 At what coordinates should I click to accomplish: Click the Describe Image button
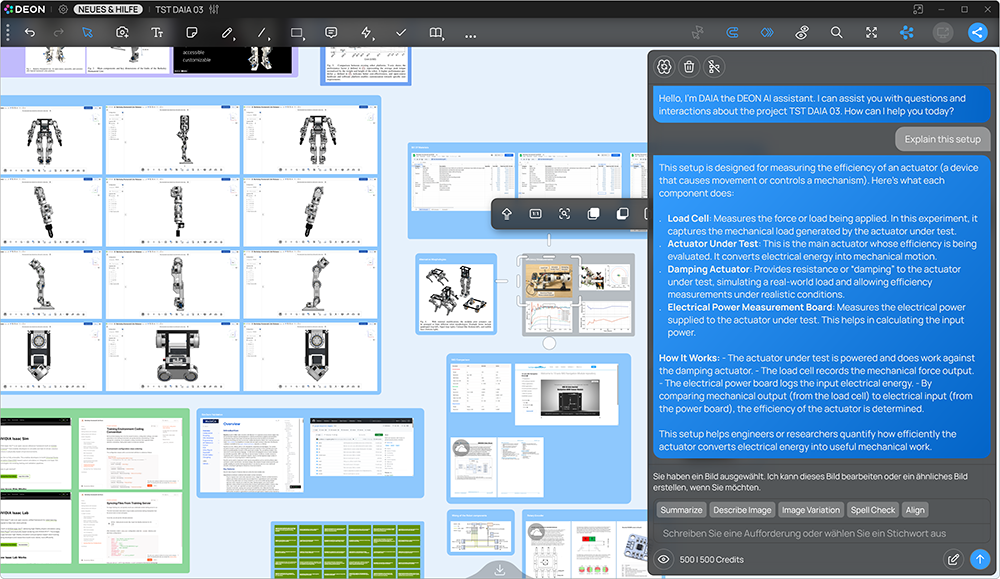742,510
